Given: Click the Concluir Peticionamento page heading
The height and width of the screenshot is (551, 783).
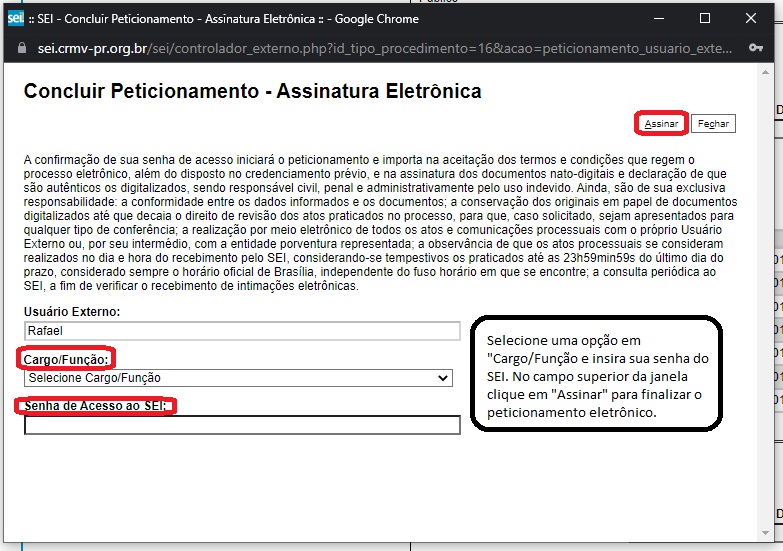Looking at the screenshot, I should pyautogui.click(x=252, y=91).
